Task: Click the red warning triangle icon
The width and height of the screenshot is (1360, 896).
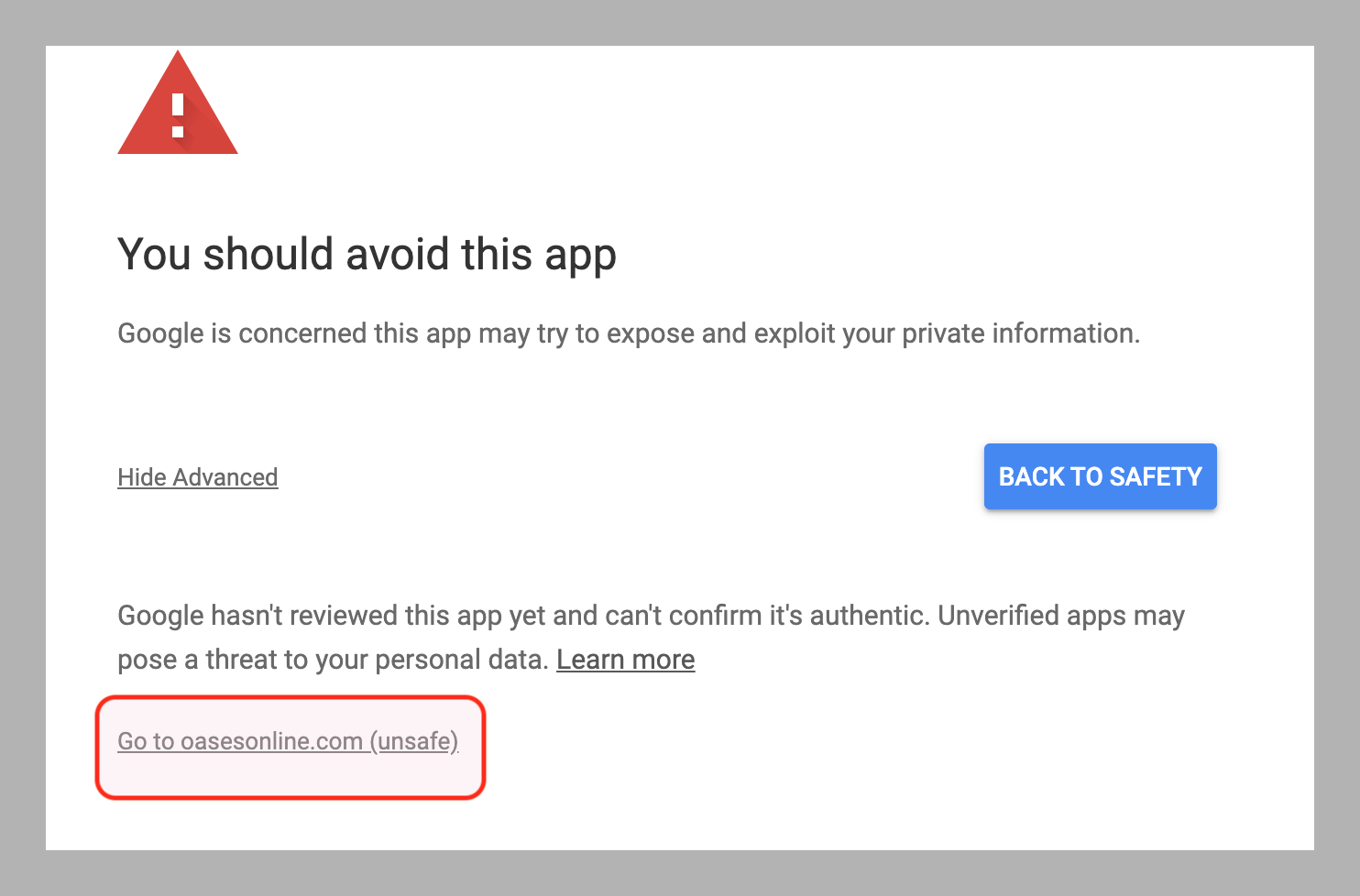Action: (178, 103)
